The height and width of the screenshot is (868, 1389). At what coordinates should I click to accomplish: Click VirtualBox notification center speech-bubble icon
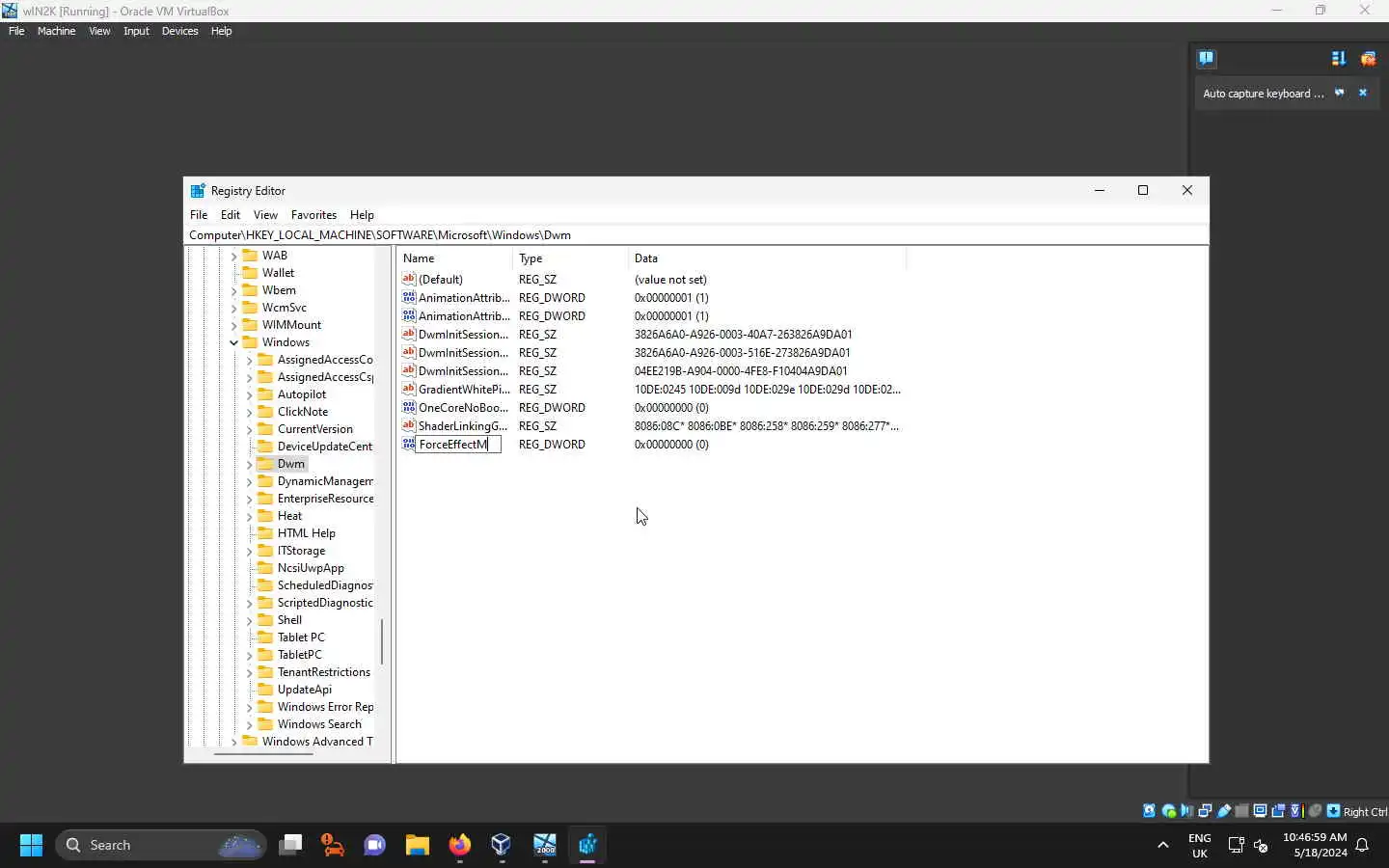point(1206,58)
